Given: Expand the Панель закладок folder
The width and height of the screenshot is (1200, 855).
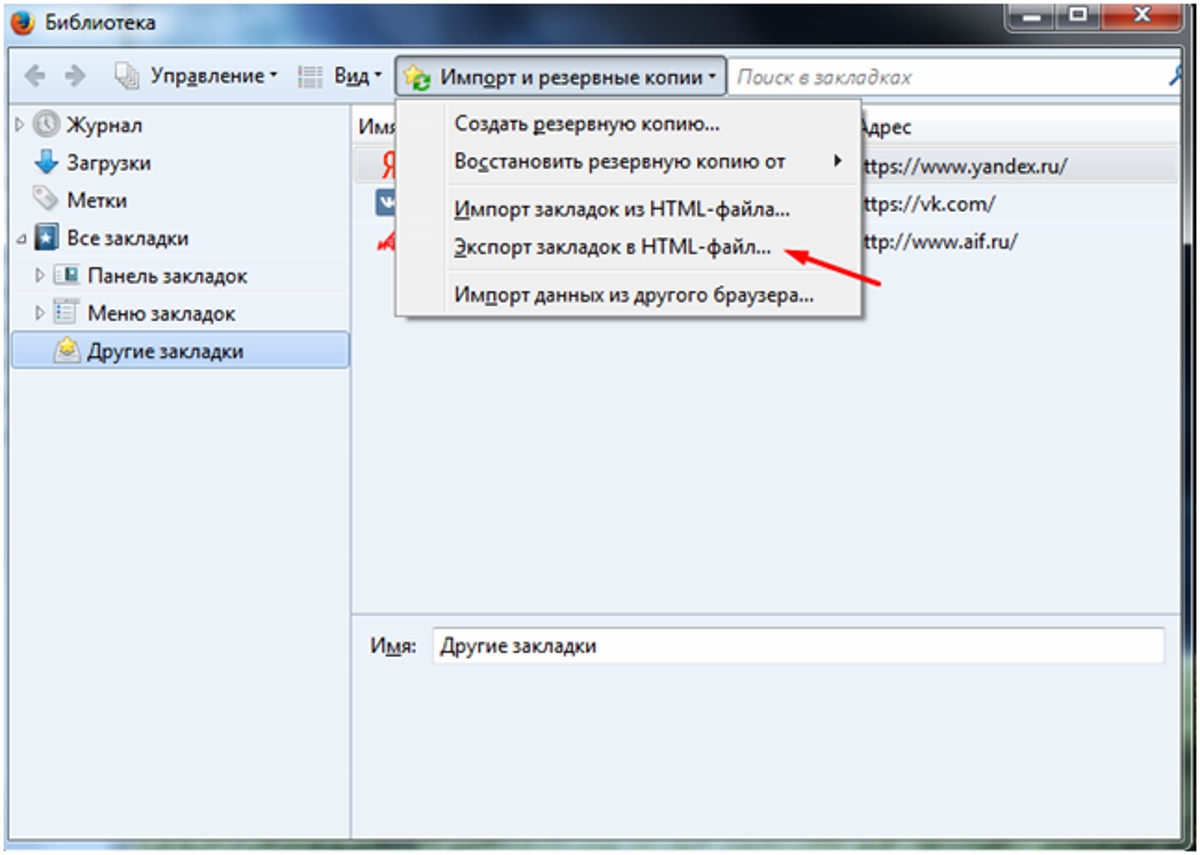Looking at the screenshot, I should click(x=40, y=275).
